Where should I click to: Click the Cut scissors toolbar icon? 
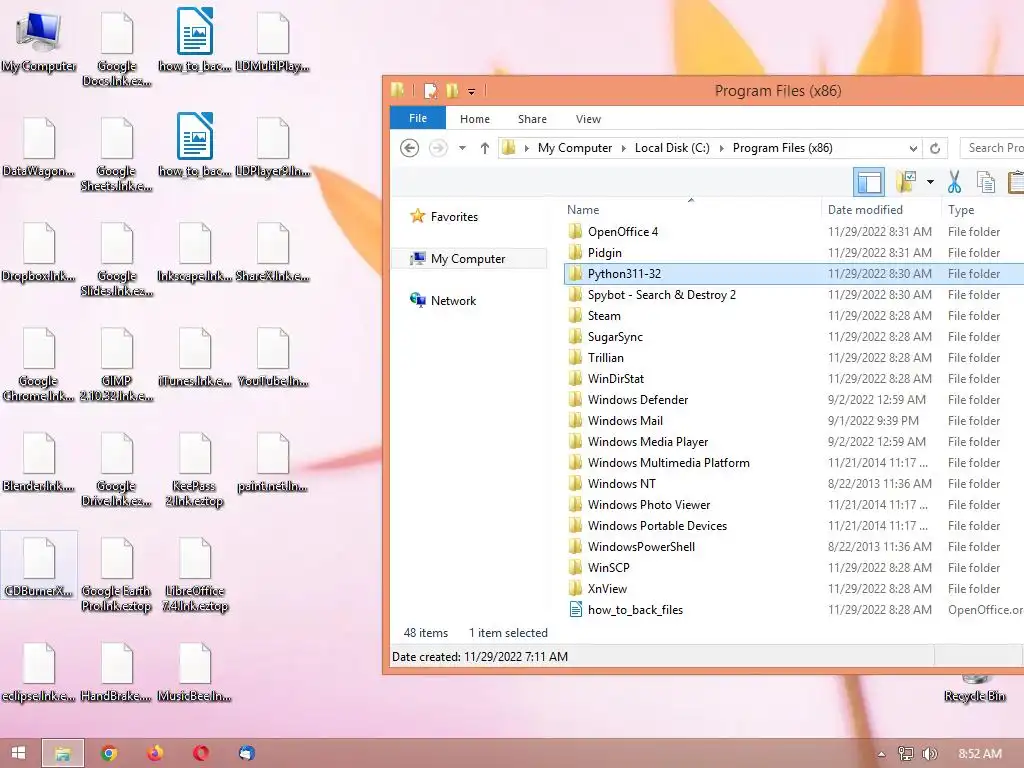pos(954,182)
